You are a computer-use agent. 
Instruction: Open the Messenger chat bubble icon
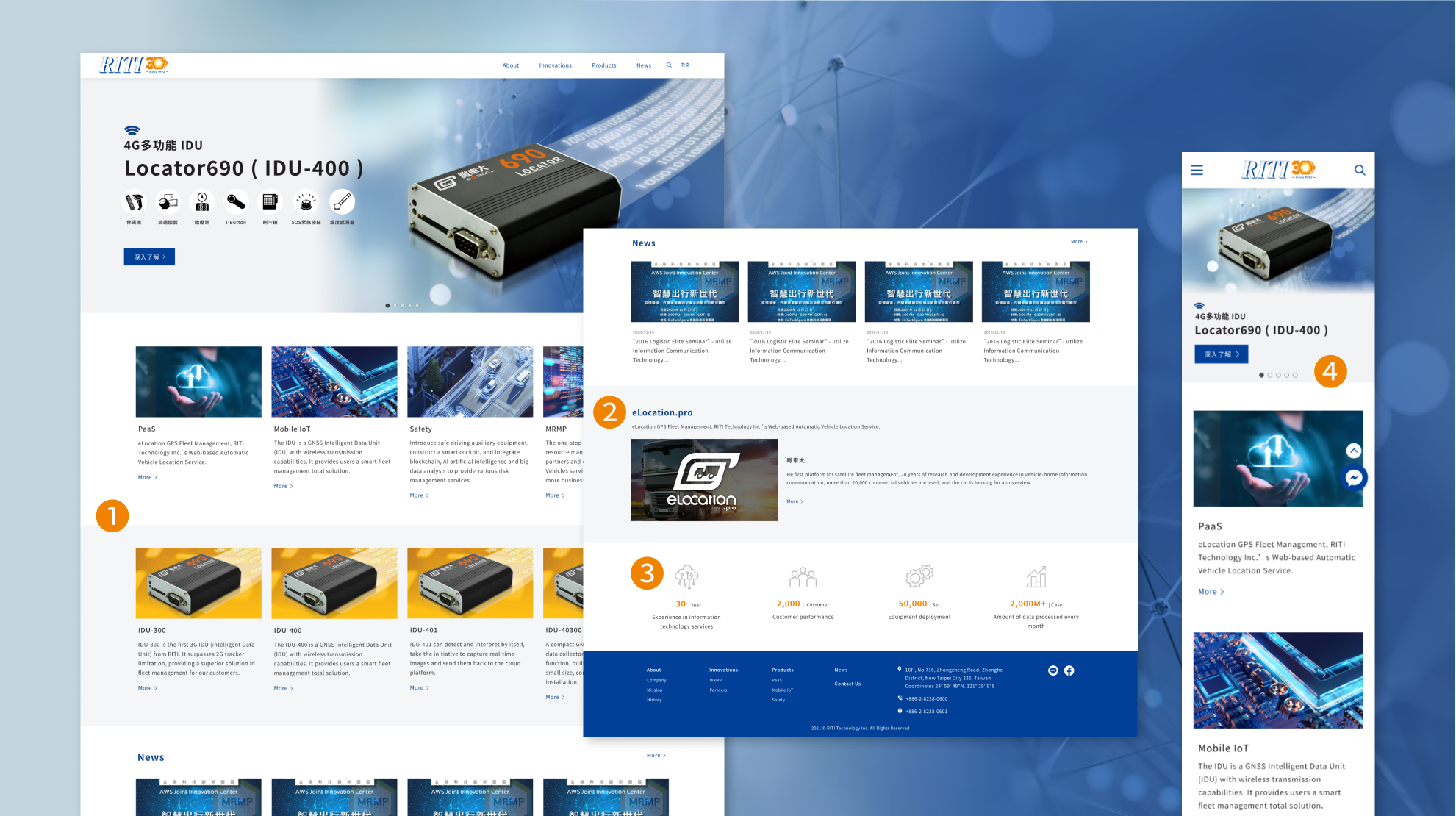tap(1353, 478)
